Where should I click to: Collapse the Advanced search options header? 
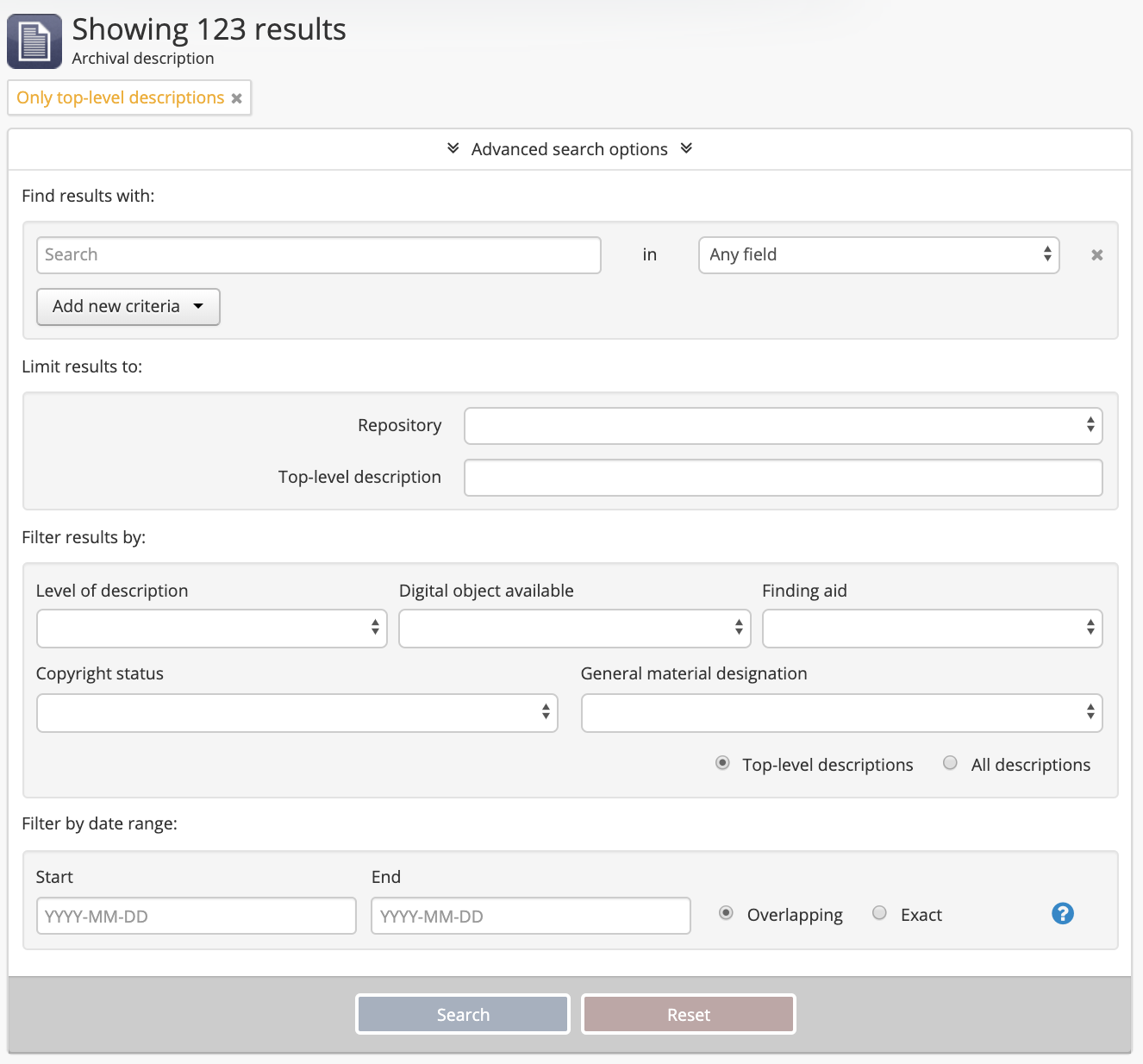pyautogui.click(x=569, y=149)
